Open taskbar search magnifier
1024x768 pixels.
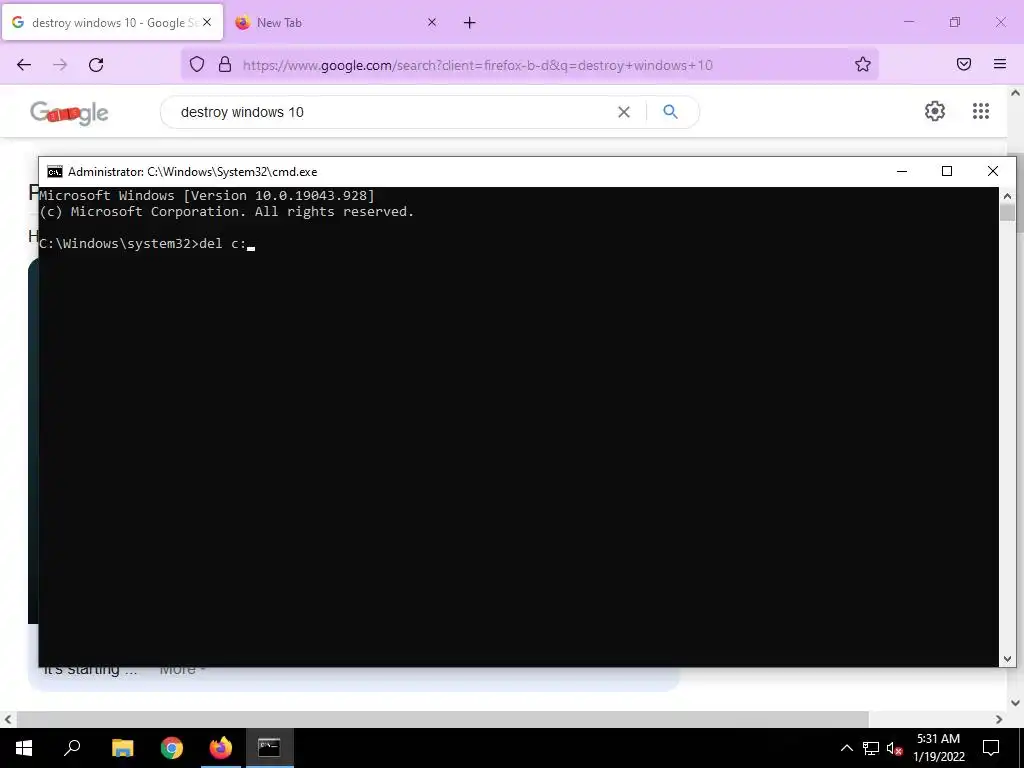click(72, 748)
